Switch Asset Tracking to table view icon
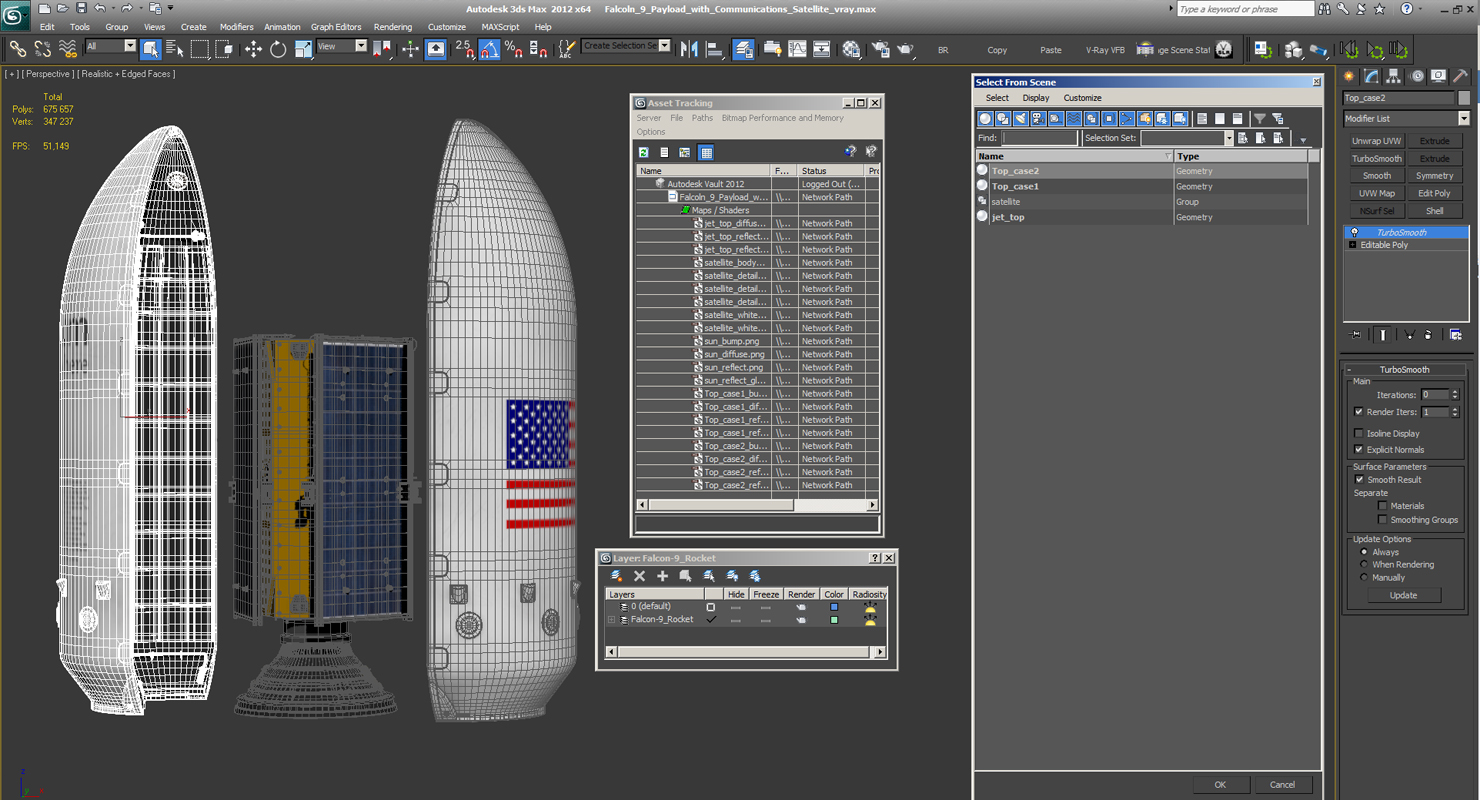The image size is (1480, 800). (x=706, y=152)
